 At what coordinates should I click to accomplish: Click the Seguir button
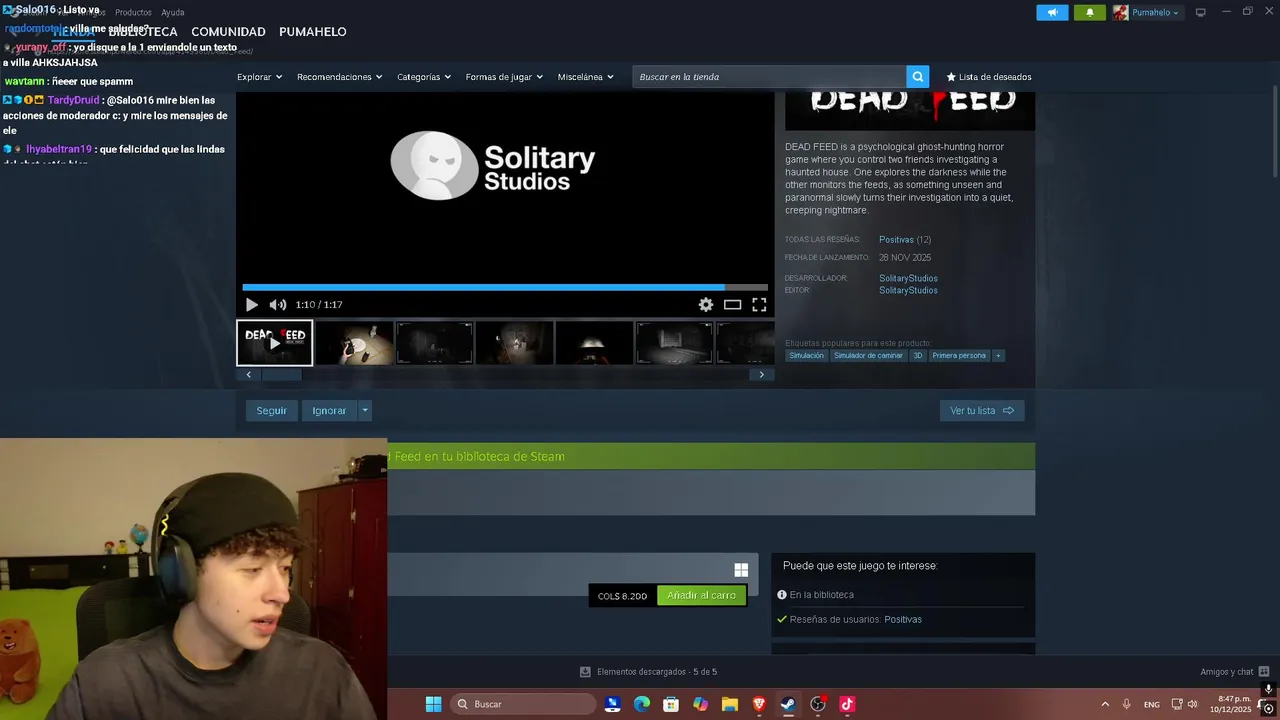[271, 411]
